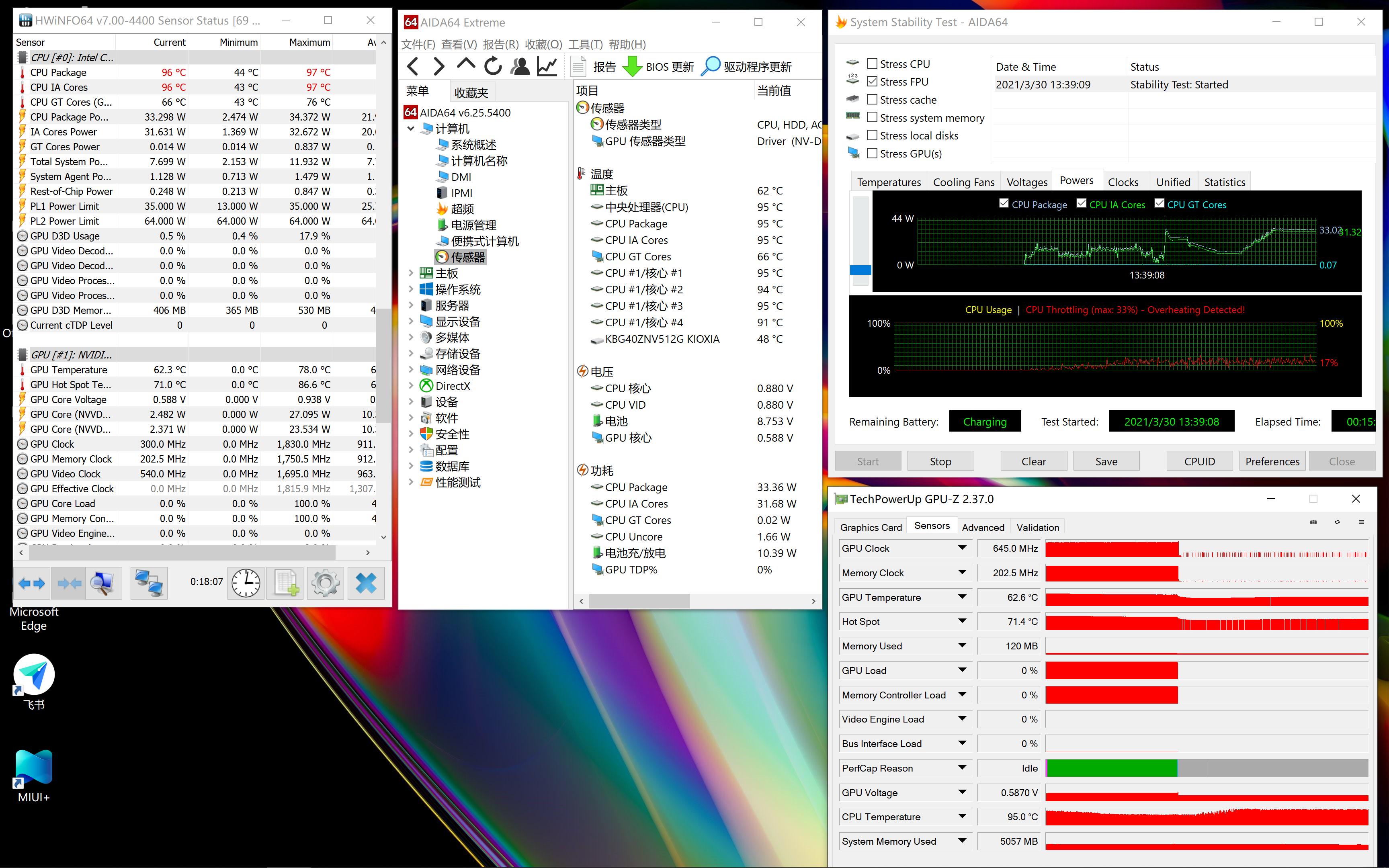The height and width of the screenshot is (868, 1389).
Task: Click the AIDA64 sensor list horizontal scrollbar
Action: coord(639,601)
